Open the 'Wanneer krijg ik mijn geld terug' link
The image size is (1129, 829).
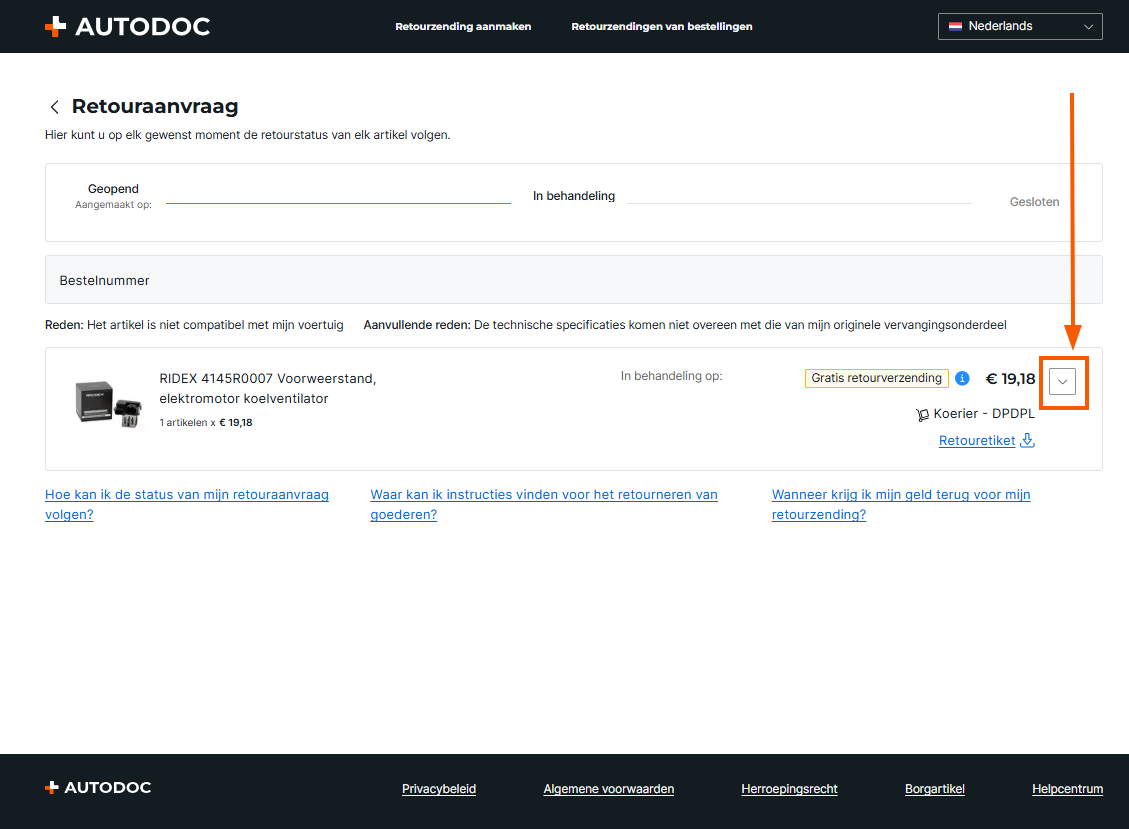[x=900, y=495]
